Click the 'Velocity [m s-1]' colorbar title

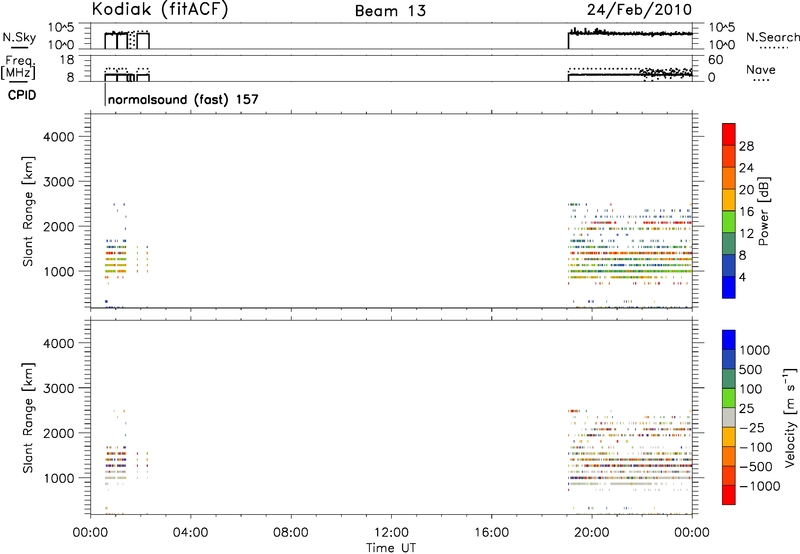click(x=790, y=417)
